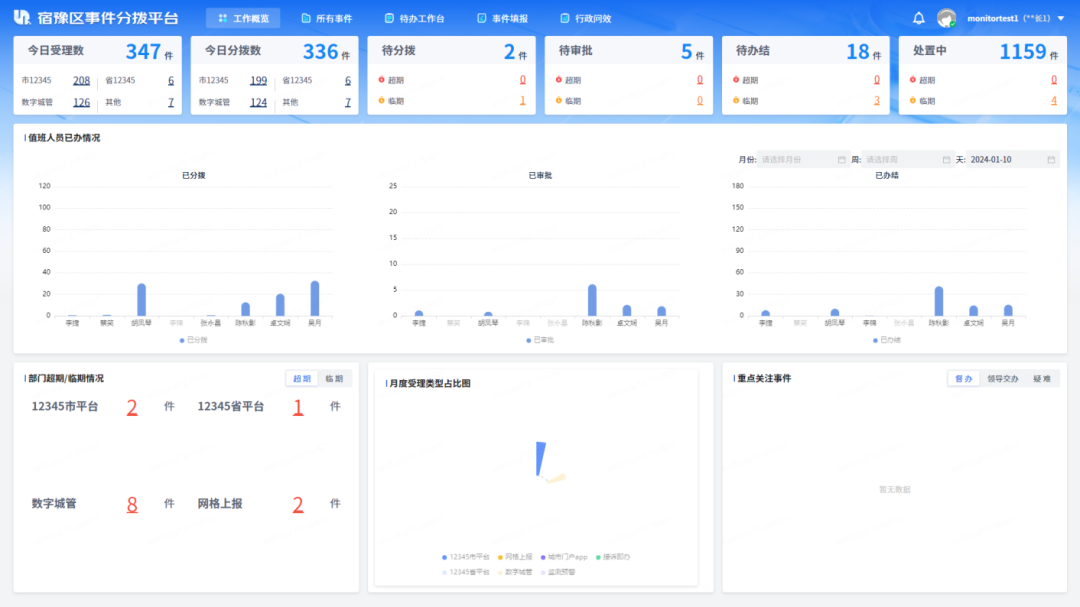Open the user account dropdown arrow
The height and width of the screenshot is (607, 1080).
pyautogui.click(x=1060, y=19)
